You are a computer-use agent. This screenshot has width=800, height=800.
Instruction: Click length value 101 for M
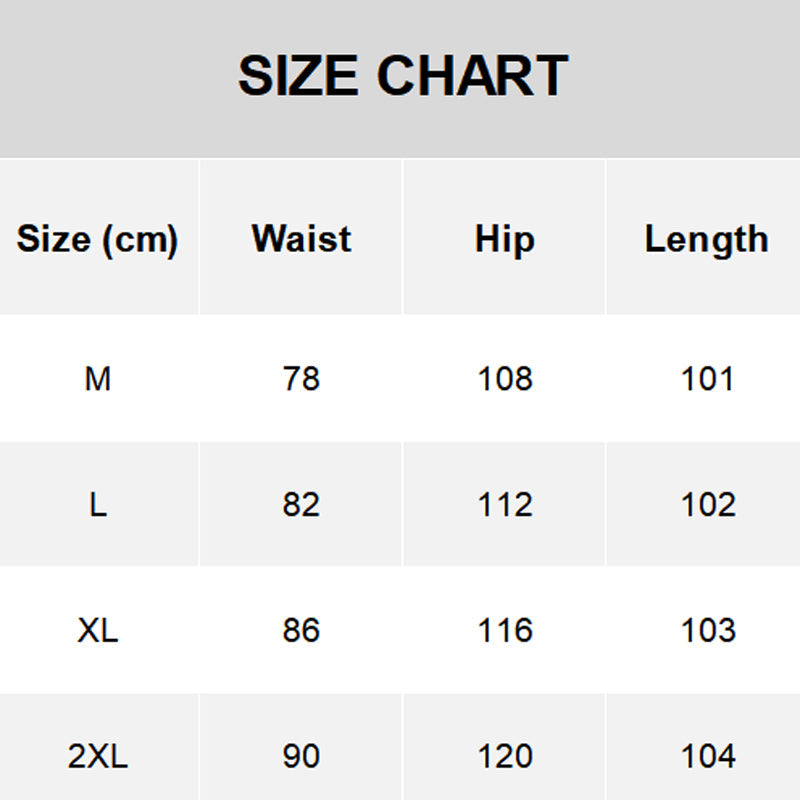click(x=707, y=379)
